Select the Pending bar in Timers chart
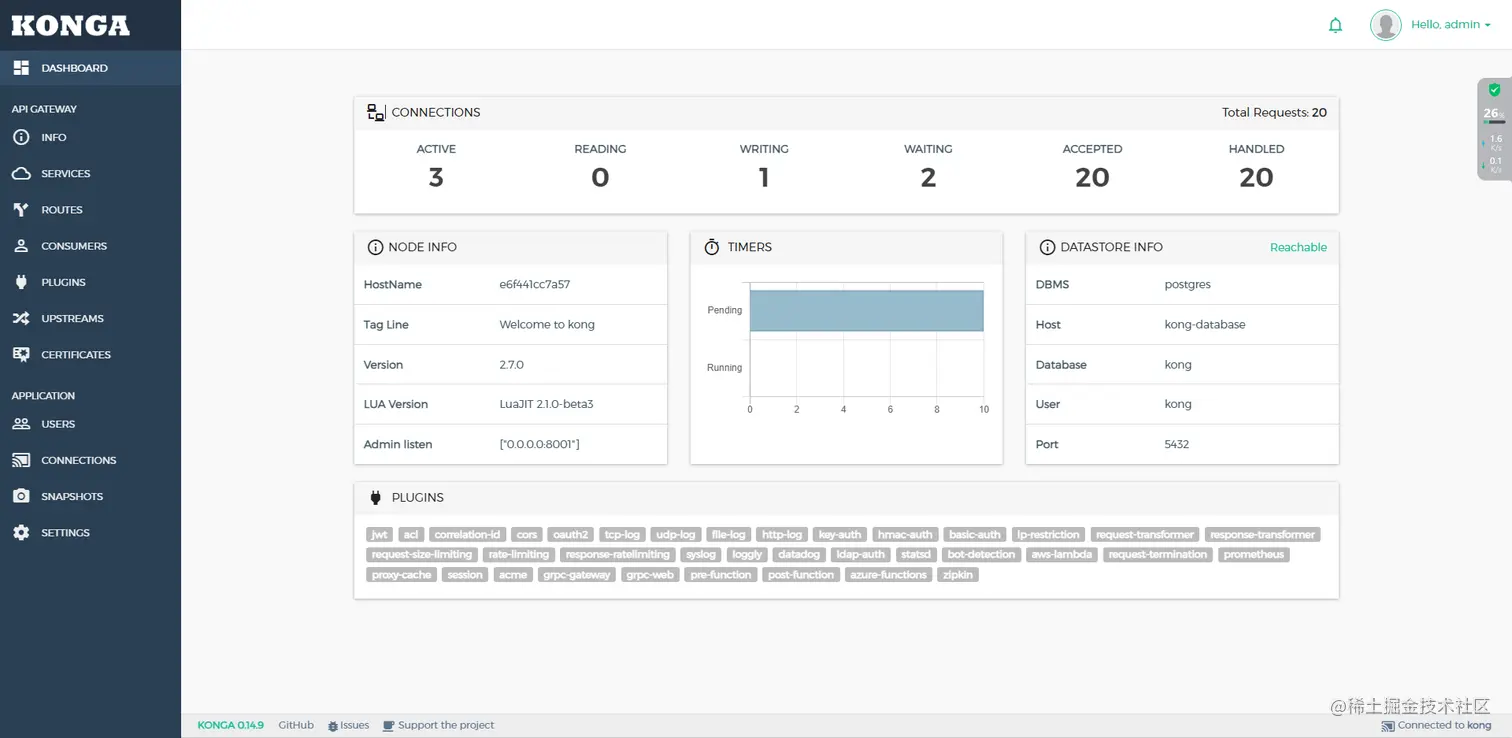The height and width of the screenshot is (738, 1512). tap(866, 310)
